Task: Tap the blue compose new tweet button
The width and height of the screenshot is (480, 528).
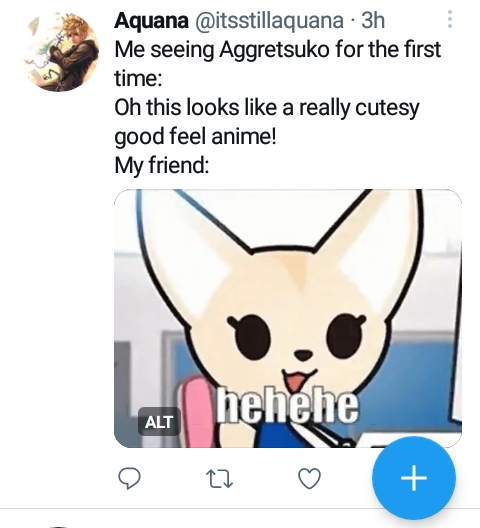Action: 414,478
